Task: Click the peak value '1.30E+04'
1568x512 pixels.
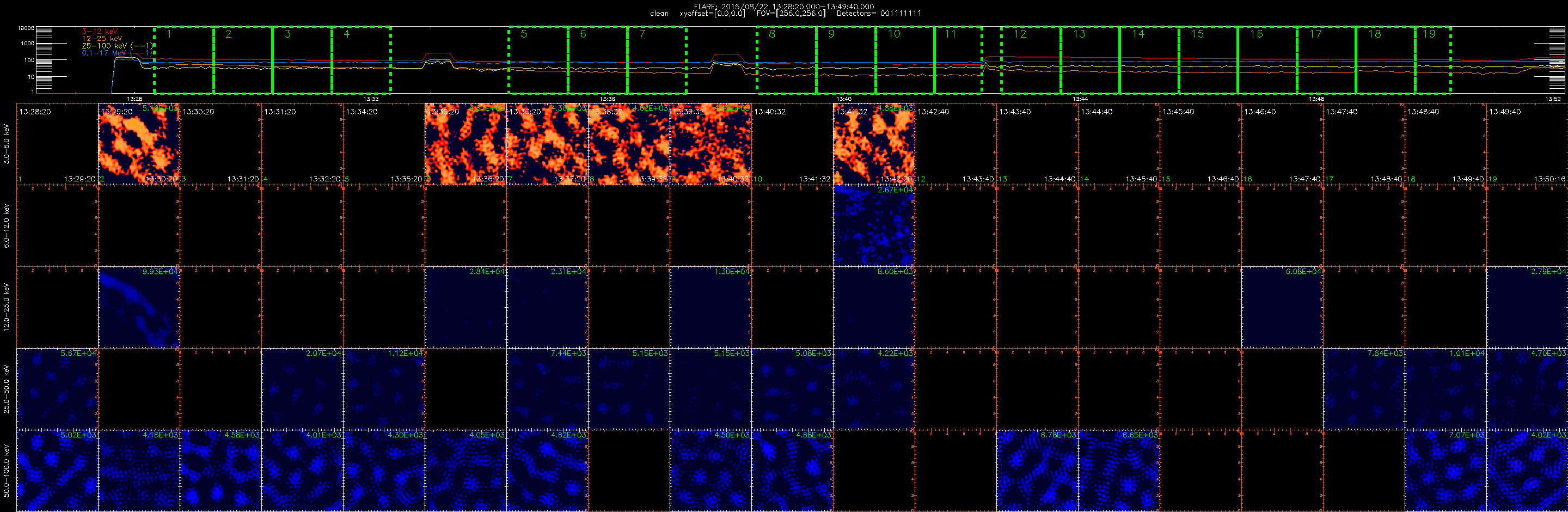Action: (x=732, y=272)
